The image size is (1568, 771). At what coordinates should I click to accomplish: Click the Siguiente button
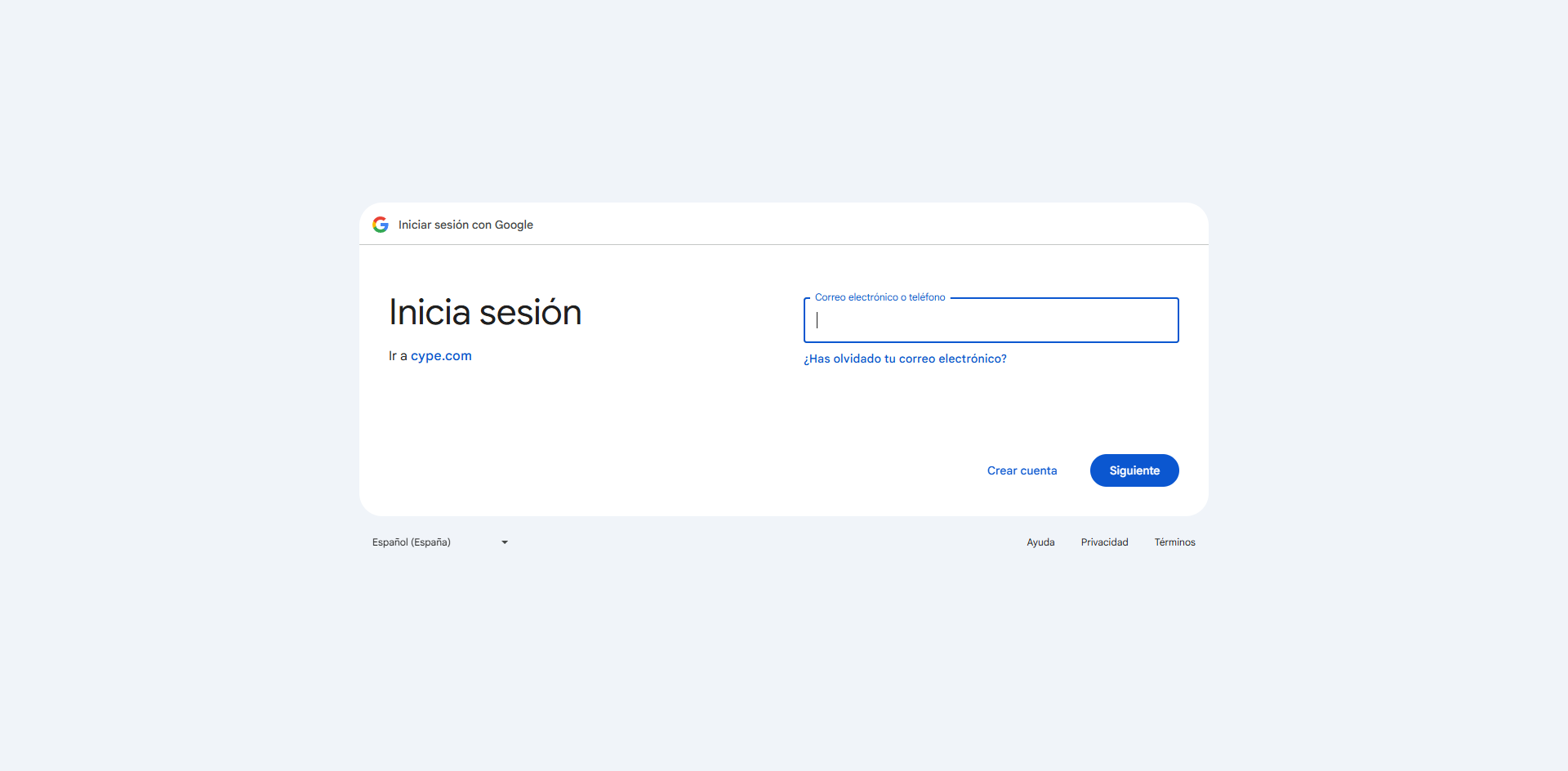coord(1134,470)
